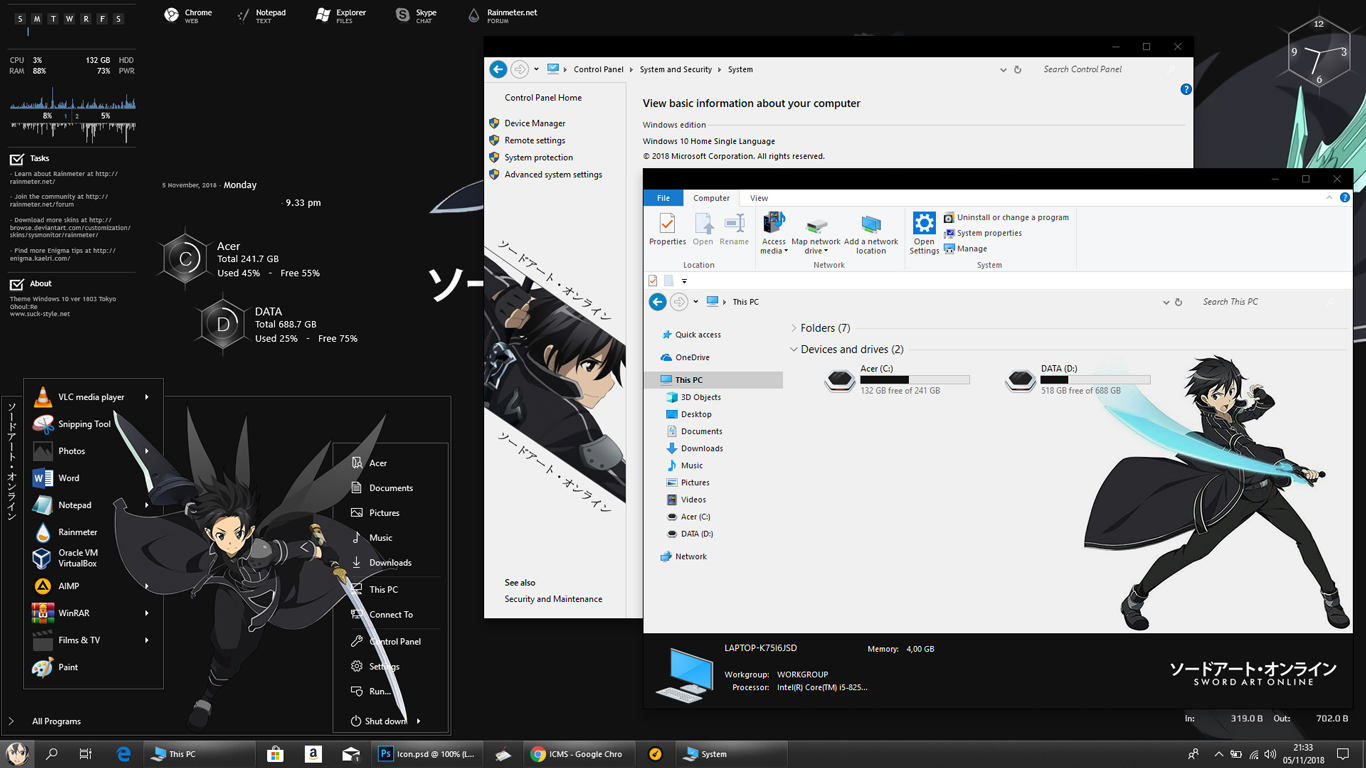Open the File tab in This PC
Screen dimensions: 1366x768
coord(663,198)
